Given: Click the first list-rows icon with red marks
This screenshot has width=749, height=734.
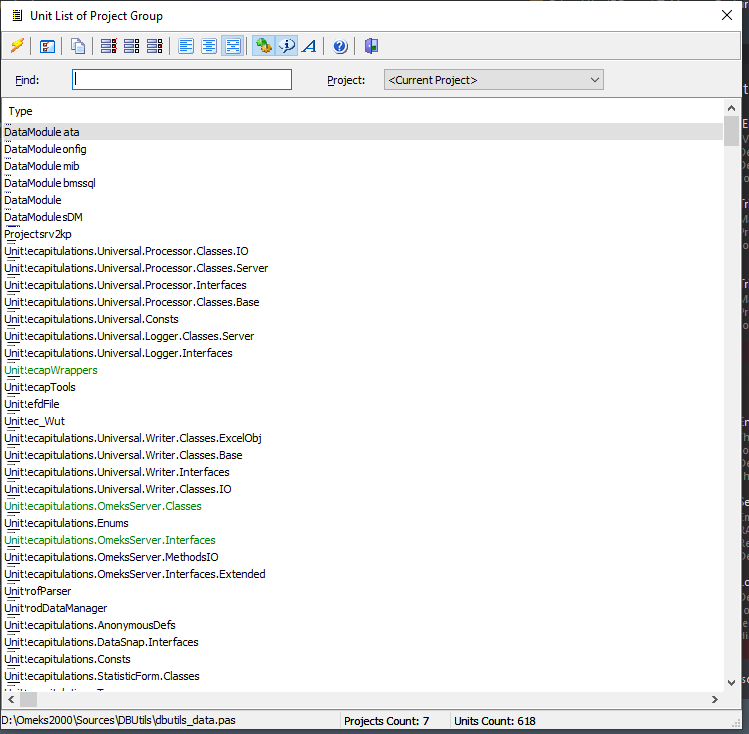Looking at the screenshot, I should click(x=109, y=46).
